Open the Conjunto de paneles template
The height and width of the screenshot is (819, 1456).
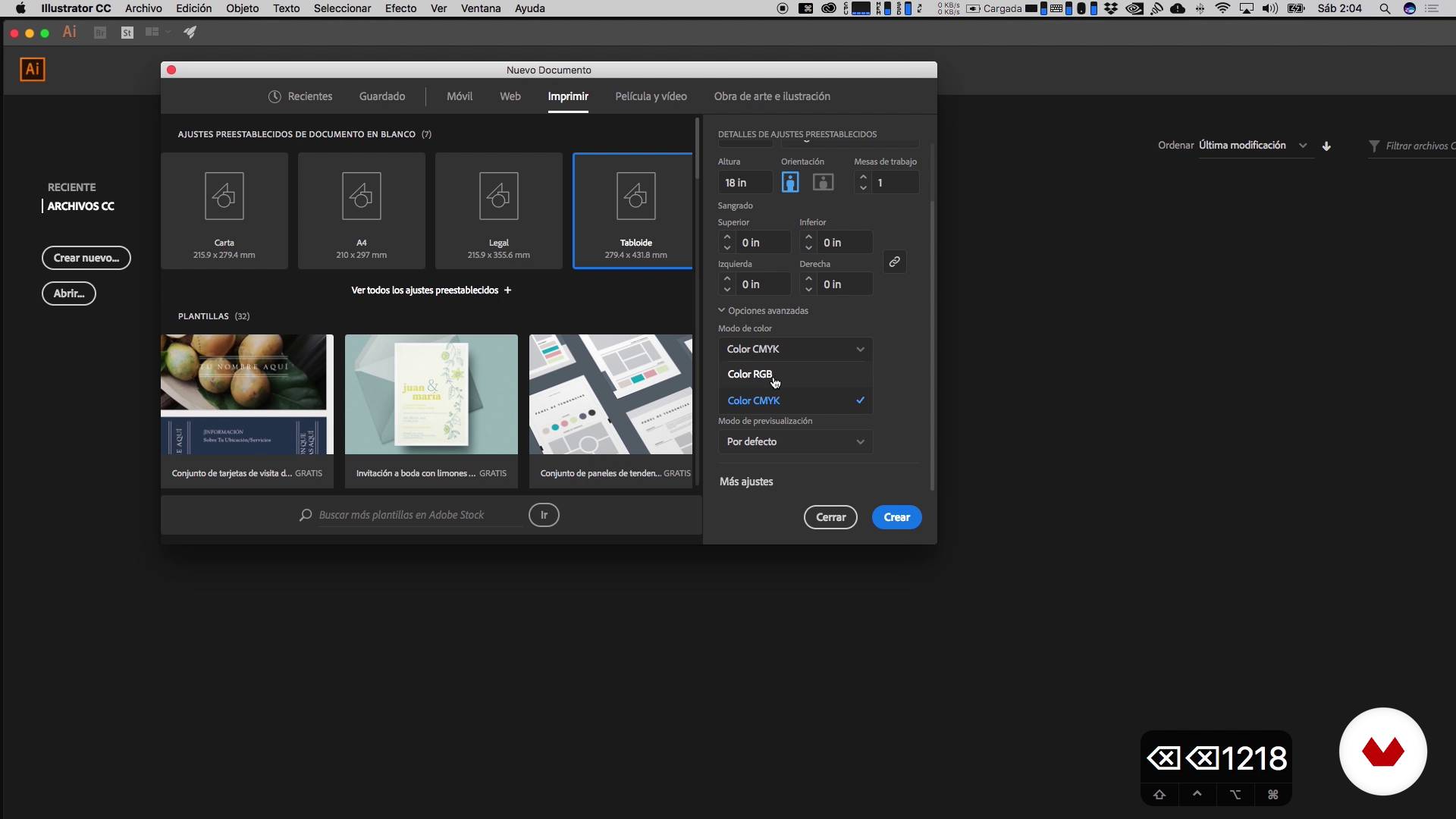pyautogui.click(x=610, y=411)
